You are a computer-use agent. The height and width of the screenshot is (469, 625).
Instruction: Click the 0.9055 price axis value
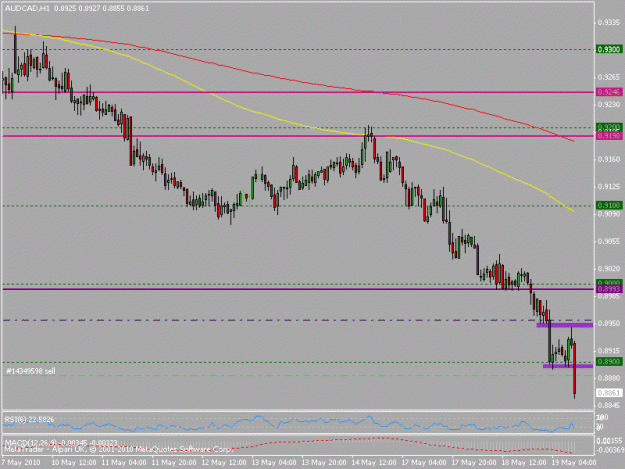pos(609,241)
